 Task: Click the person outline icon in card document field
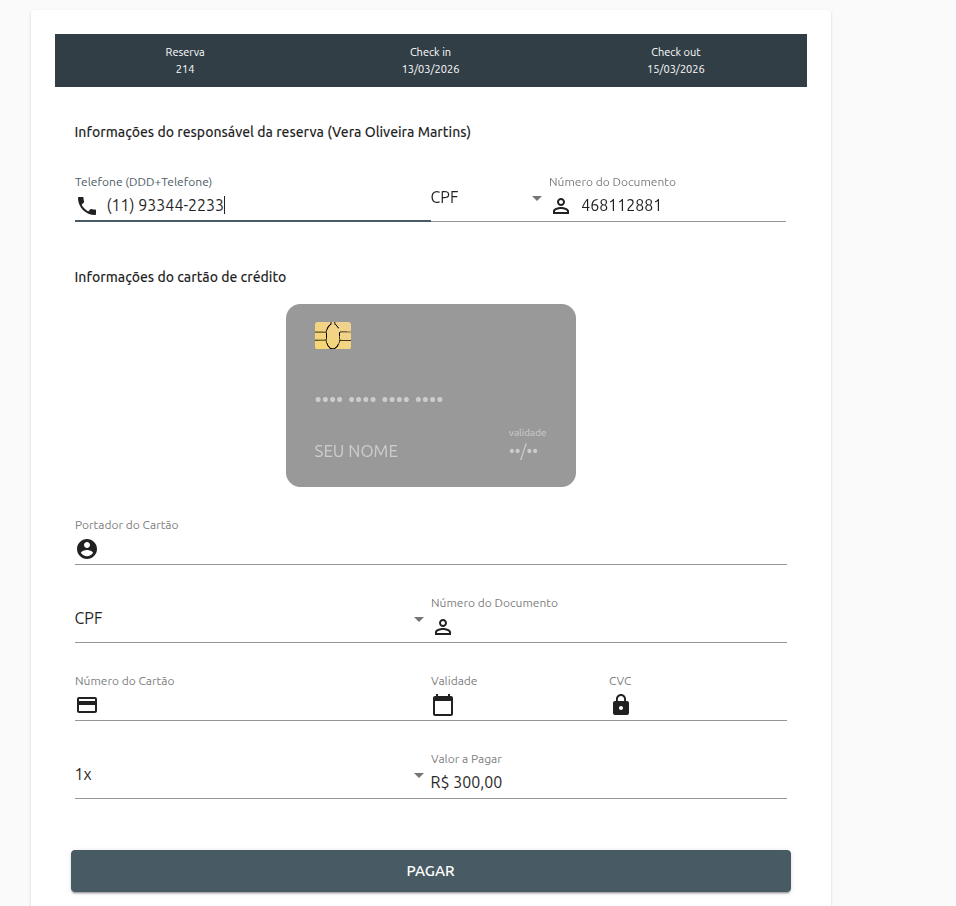tap(443, 627)
